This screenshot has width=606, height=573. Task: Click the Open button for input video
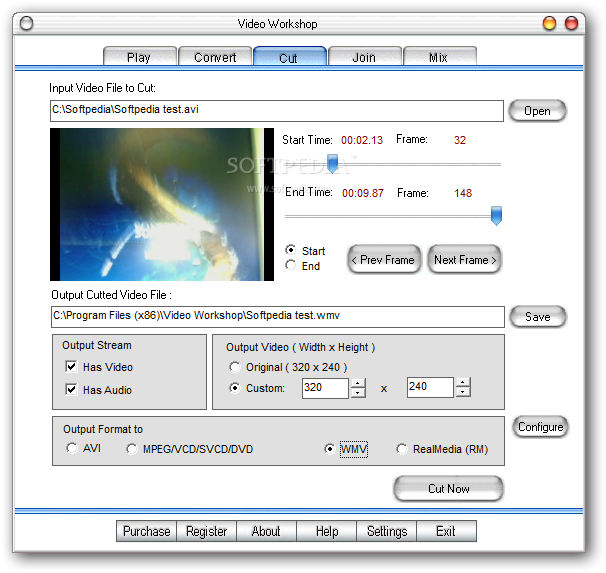[537, 111]
